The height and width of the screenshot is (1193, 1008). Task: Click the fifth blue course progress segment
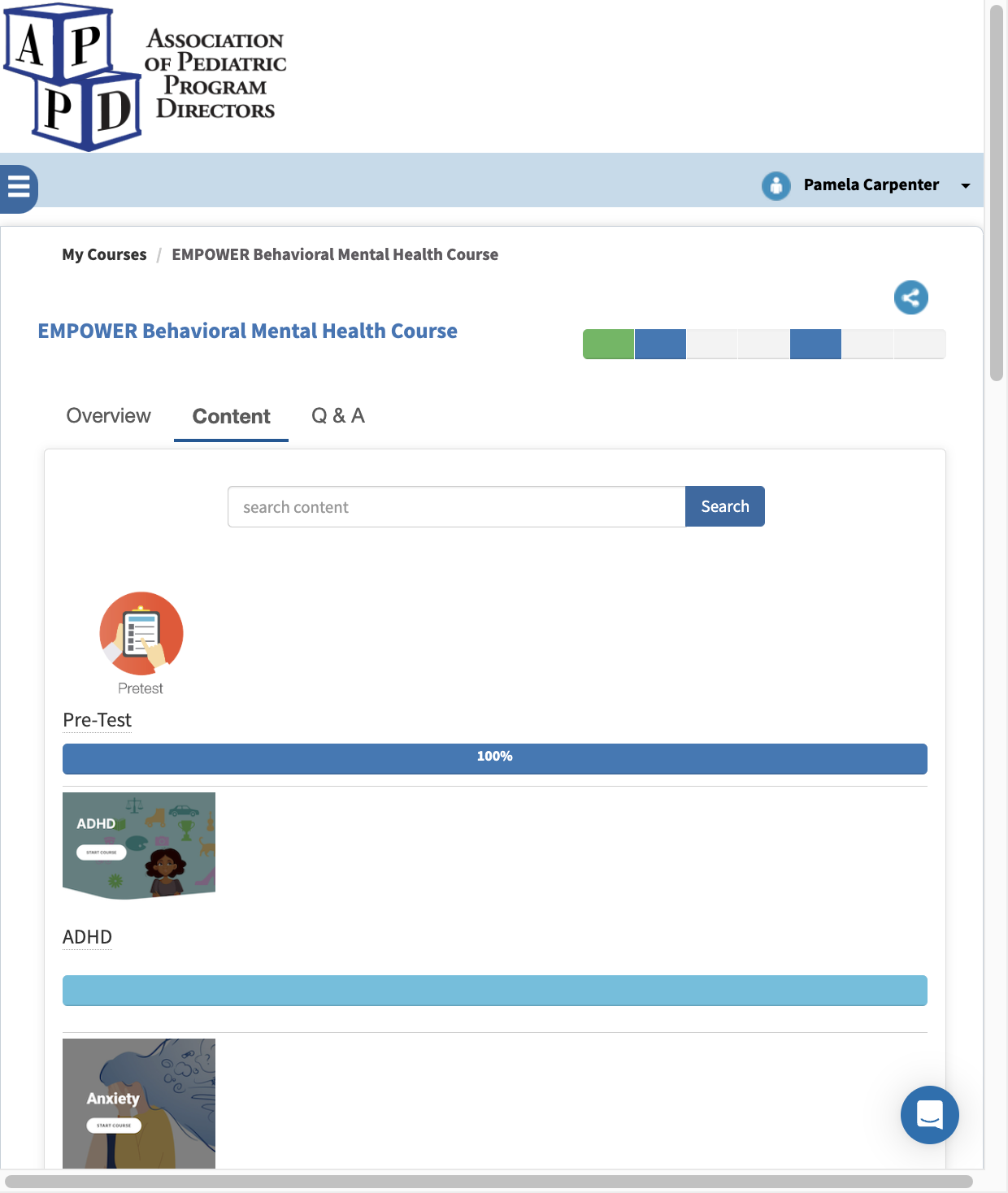pyautogui.click(x=815, y=344)
